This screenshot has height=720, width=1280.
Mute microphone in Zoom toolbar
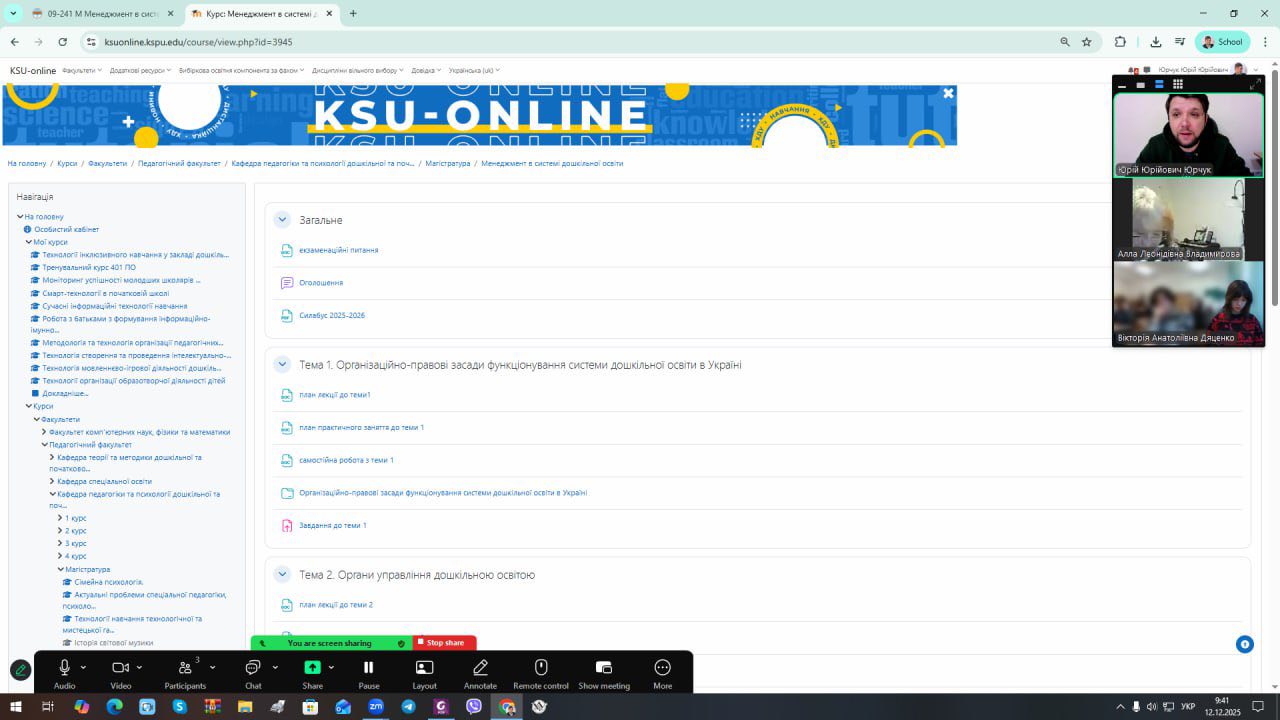pyautogui.click(x=64, y=668)
